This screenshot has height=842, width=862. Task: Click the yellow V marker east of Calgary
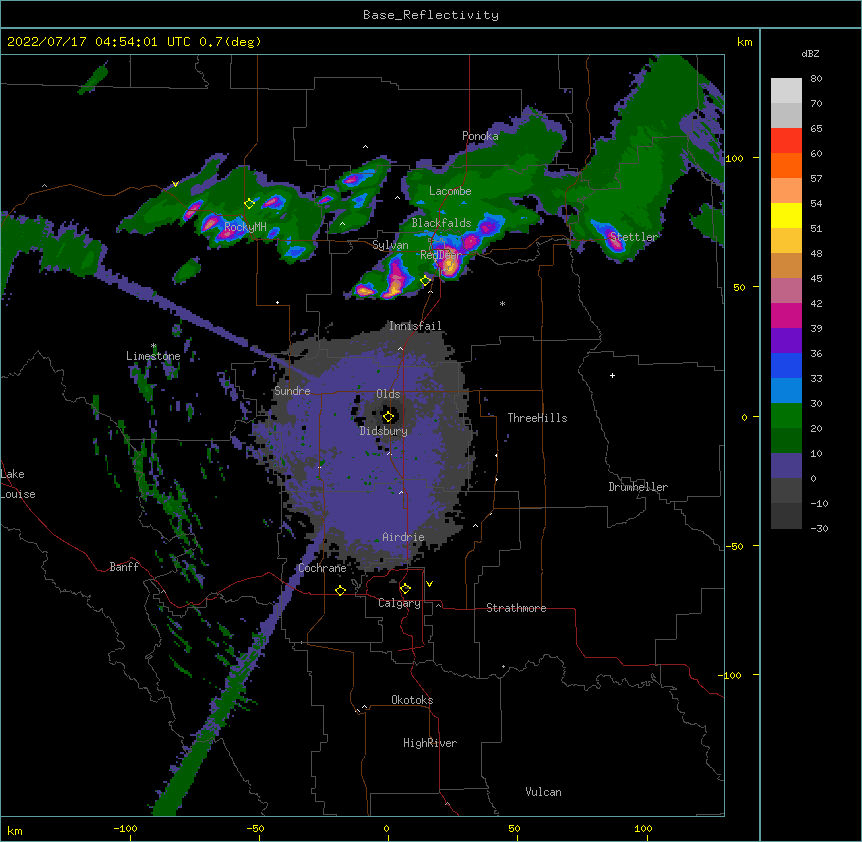[429, 584]
